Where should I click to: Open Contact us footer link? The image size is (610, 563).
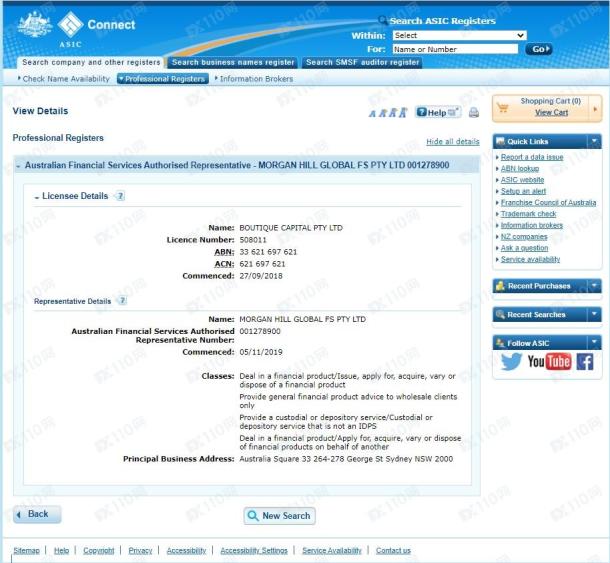click(x=393, y=551)
